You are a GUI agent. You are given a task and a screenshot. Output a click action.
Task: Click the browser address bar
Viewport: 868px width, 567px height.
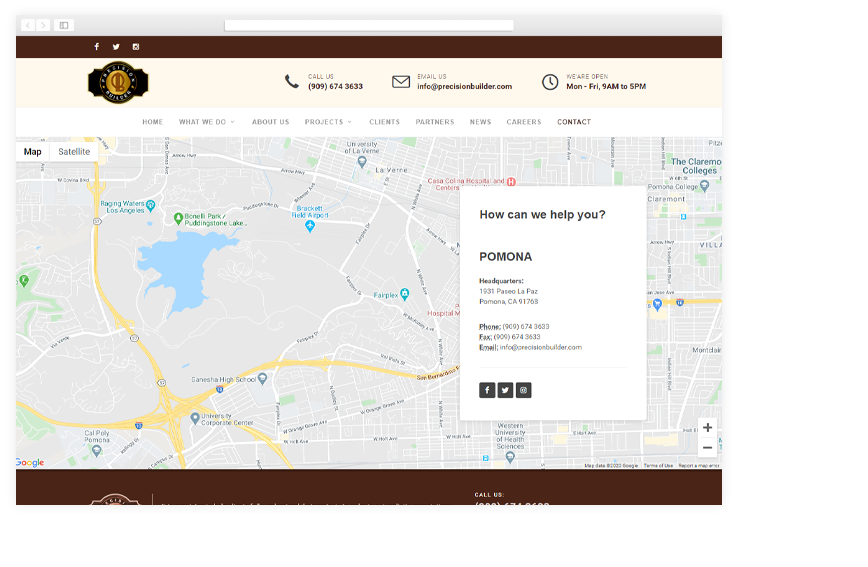tap(369, 25)
